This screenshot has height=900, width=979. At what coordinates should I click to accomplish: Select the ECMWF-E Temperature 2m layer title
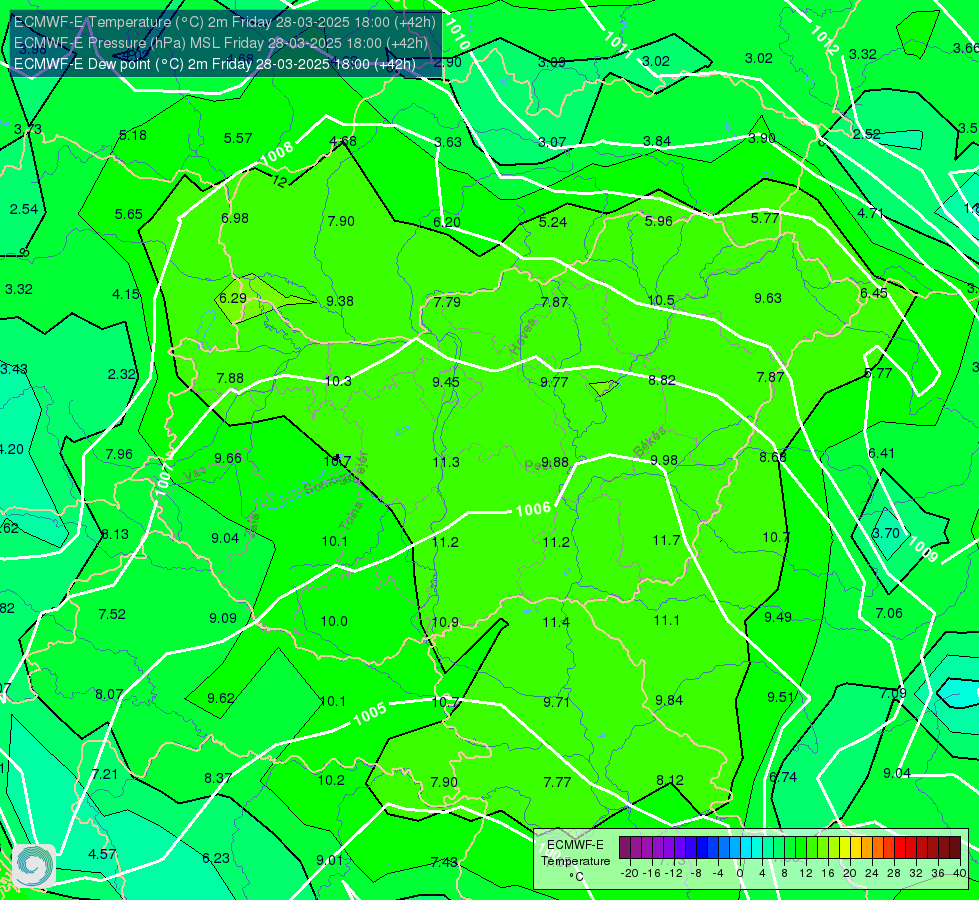tap(224, 22)
